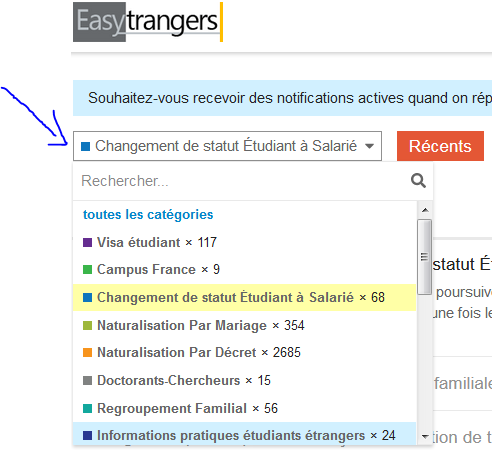The height and width of the screenshot is (450, 492).
Task: Click the scrollbar down arrow
Action: 425,436
